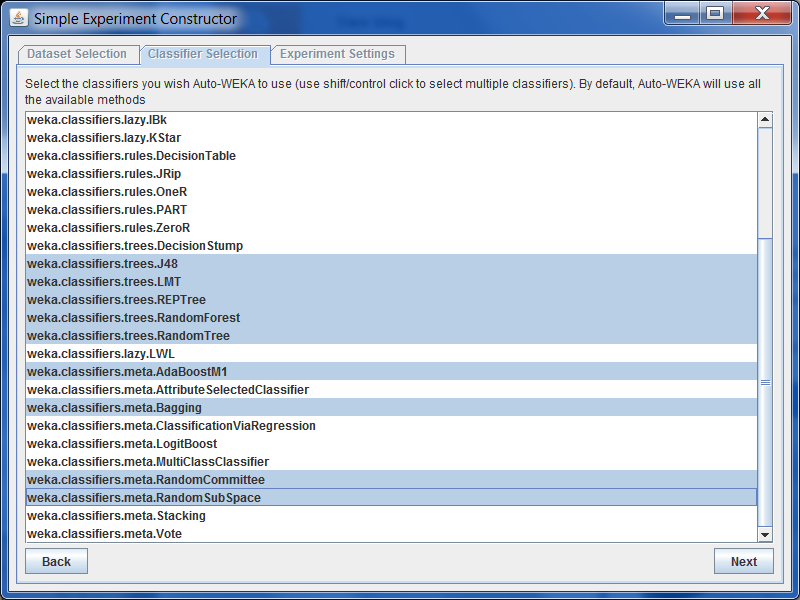Click the Back button
Viewport: 800px width, 600px height.
(57, 561)
